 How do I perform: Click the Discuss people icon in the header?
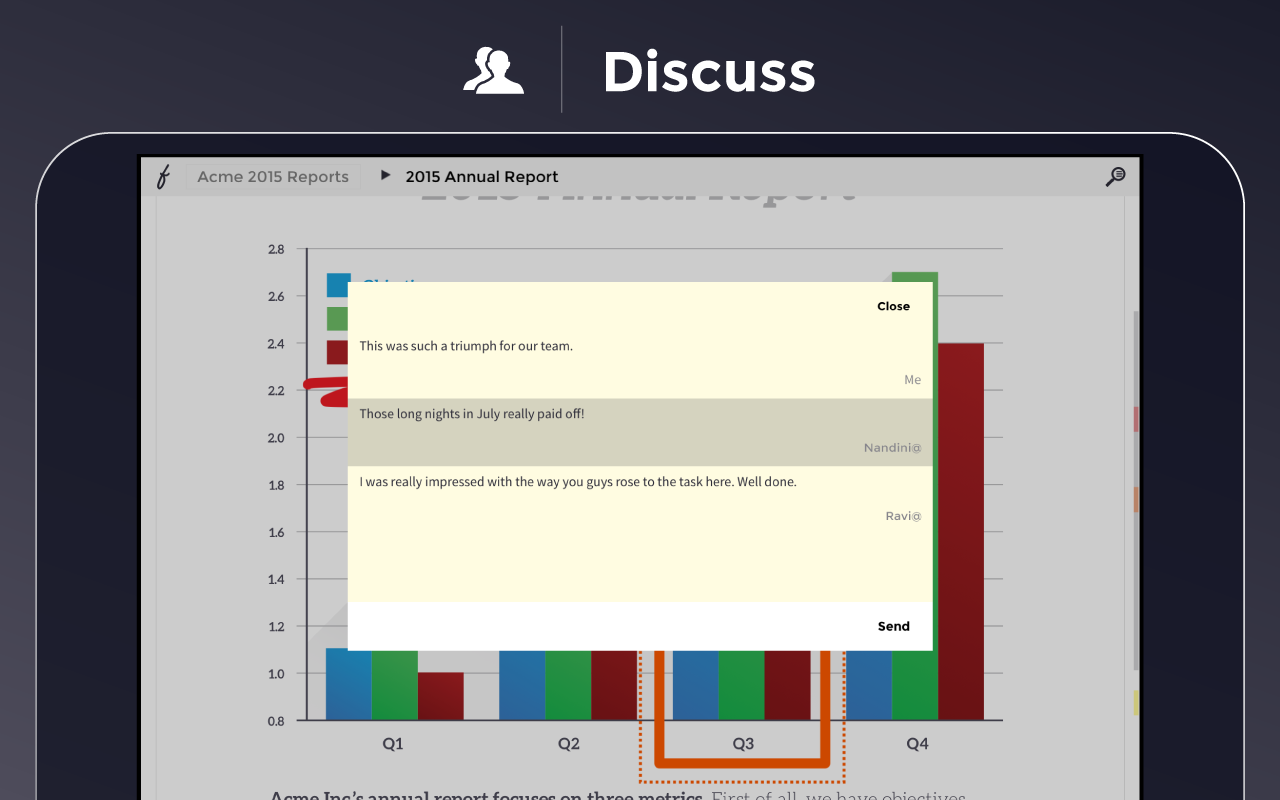tap(493, 70)
